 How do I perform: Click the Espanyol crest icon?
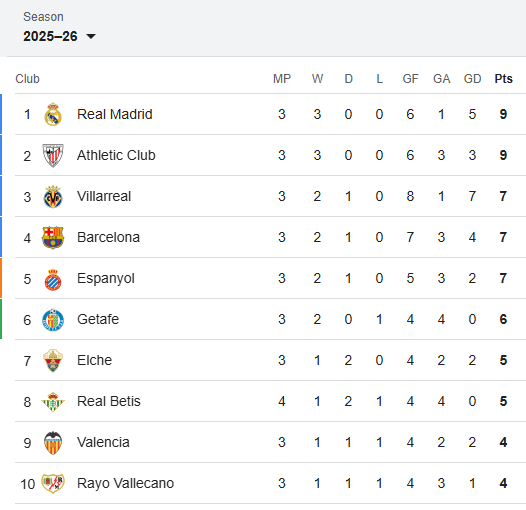point(53,279)
